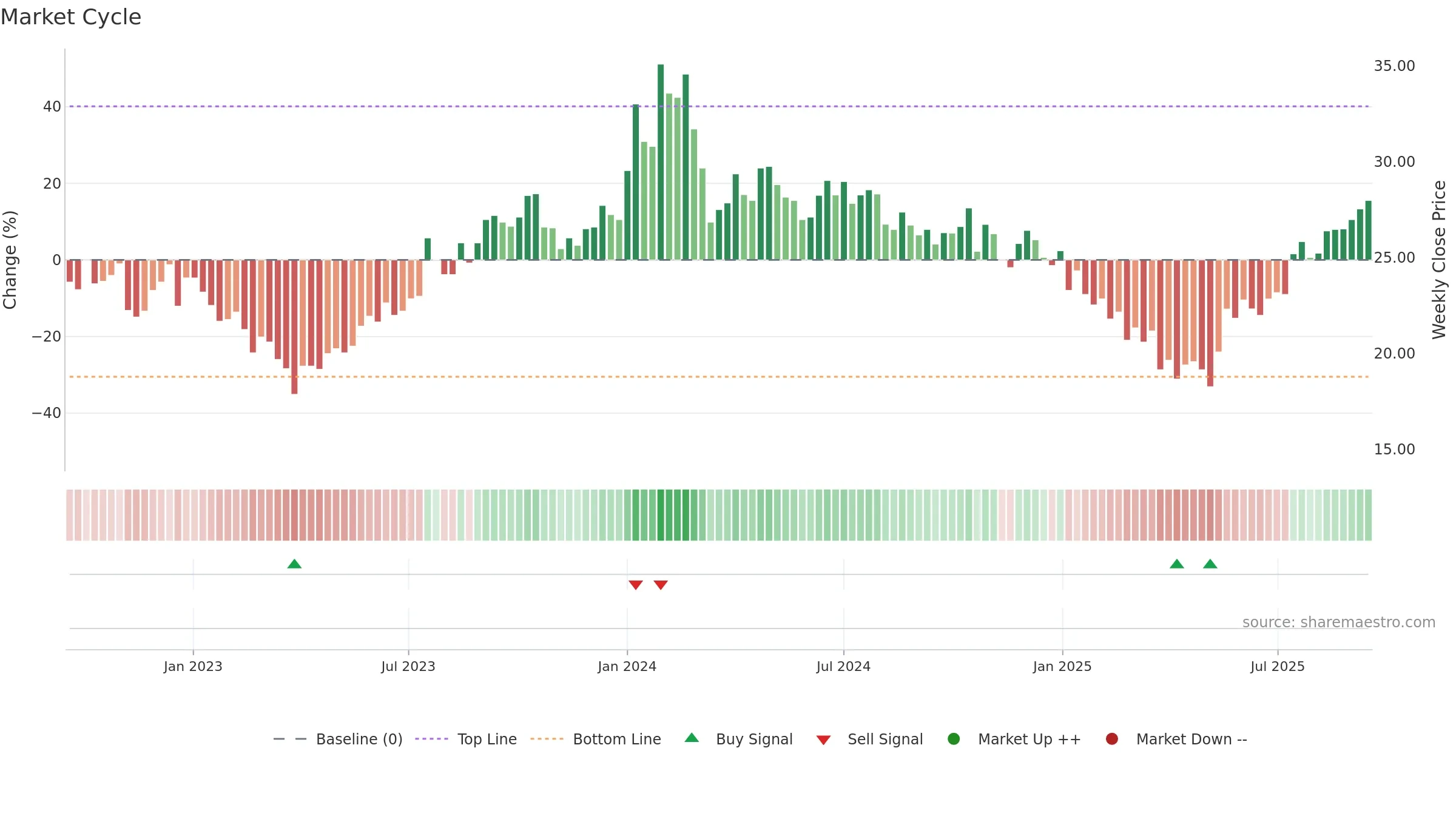Click the 20 tick on Change axis

pos(52,183)
